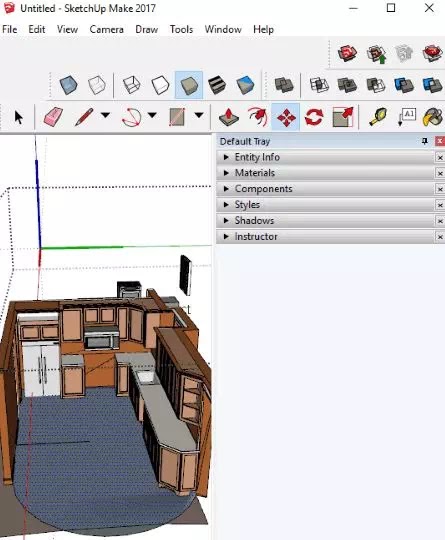The width and height of the screenshot is (445, 540).
Task: Open 3D Warehouse get models icon
Action: coord(347,53)
